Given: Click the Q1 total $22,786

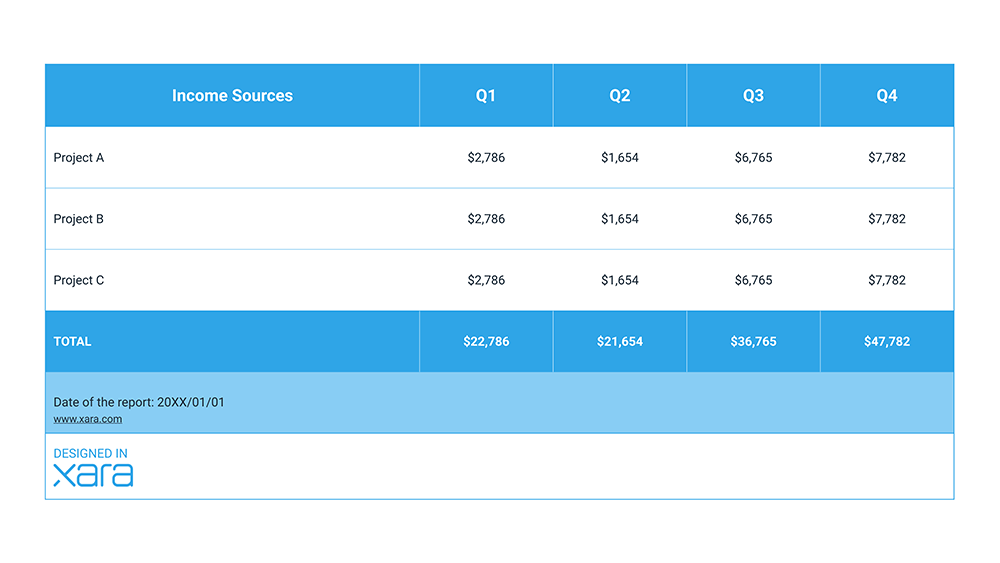Looking at the screenshot, I should click(486, 342).
